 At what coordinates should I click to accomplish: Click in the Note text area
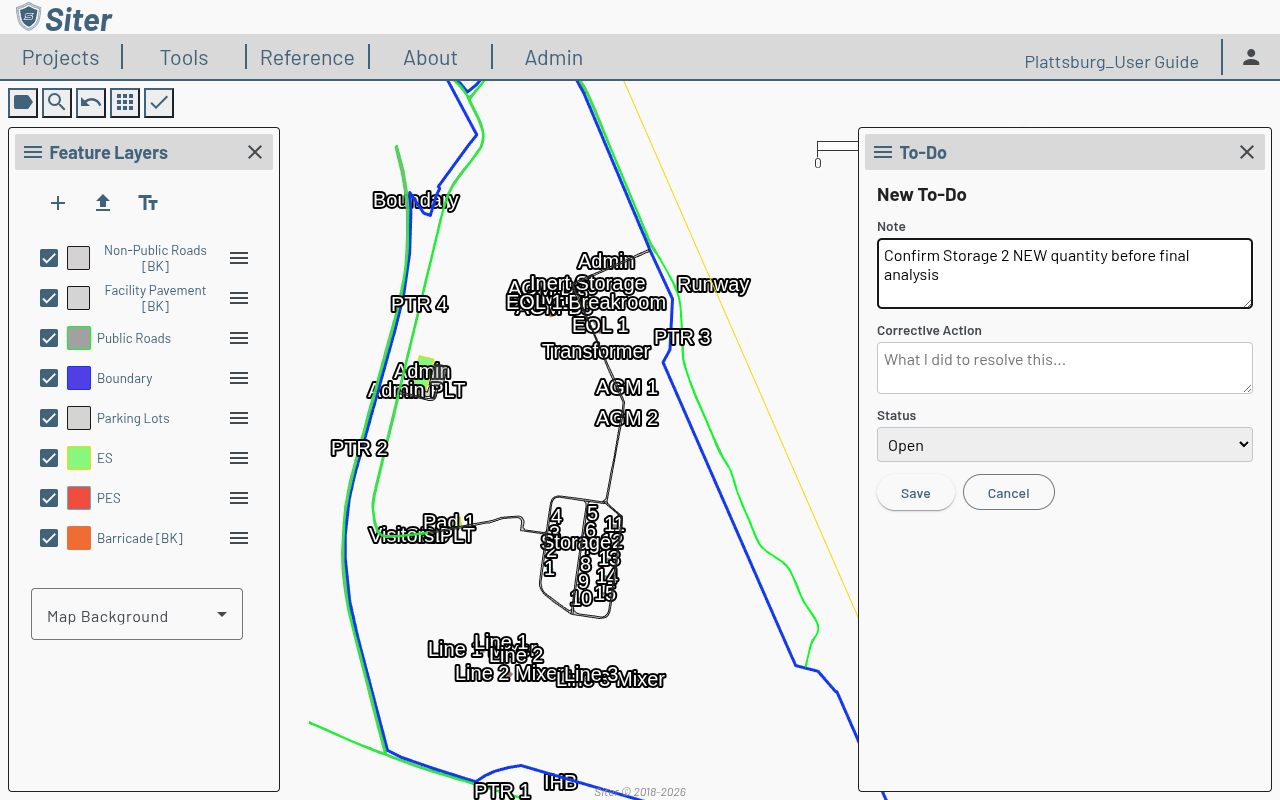pyautogui.click(x=1065, y=273)
